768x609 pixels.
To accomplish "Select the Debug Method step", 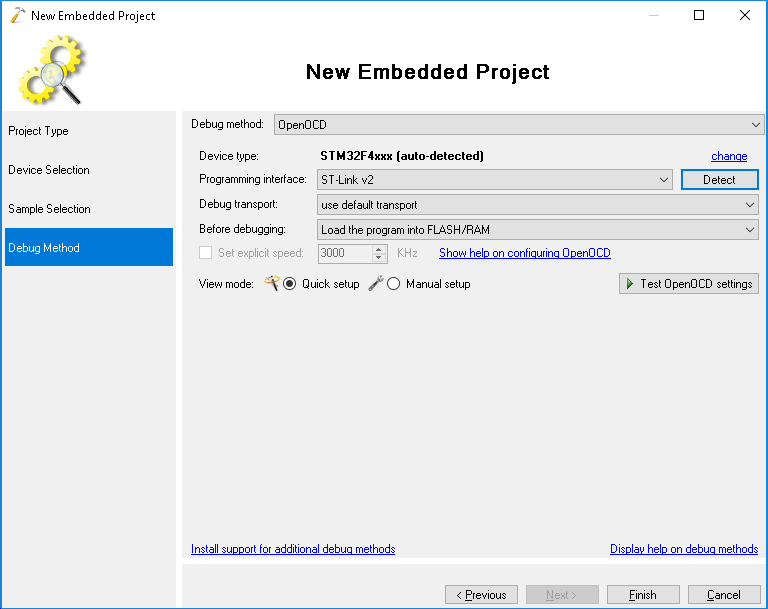I will coord(89,247).
